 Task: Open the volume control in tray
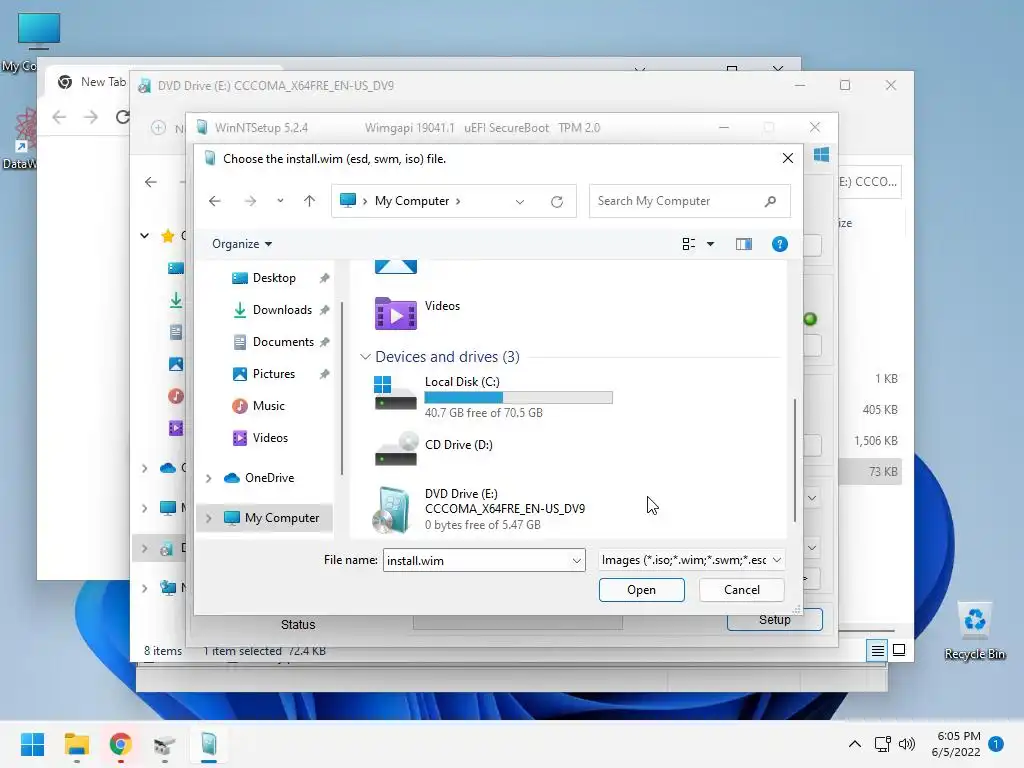coord(906,744)
